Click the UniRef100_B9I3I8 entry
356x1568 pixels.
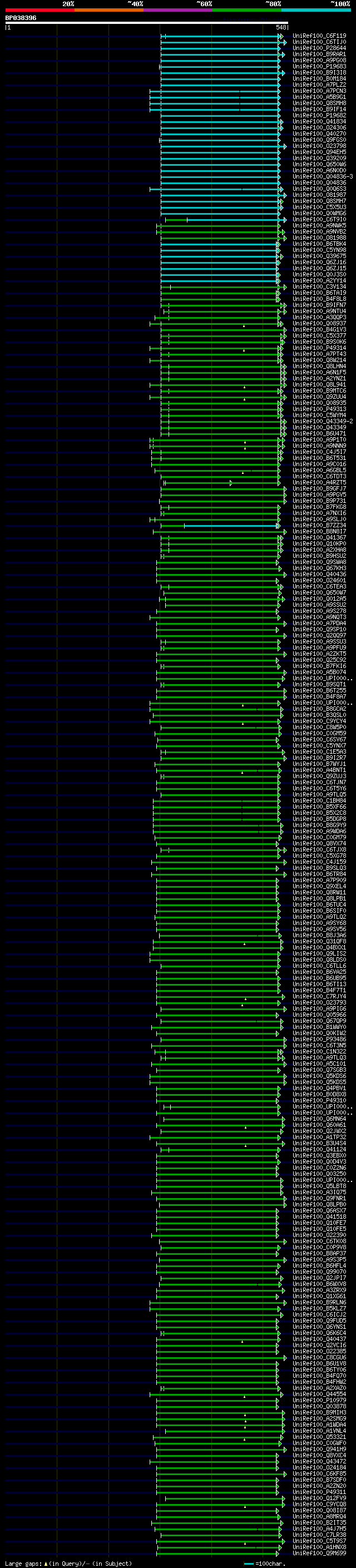point(319,72)
